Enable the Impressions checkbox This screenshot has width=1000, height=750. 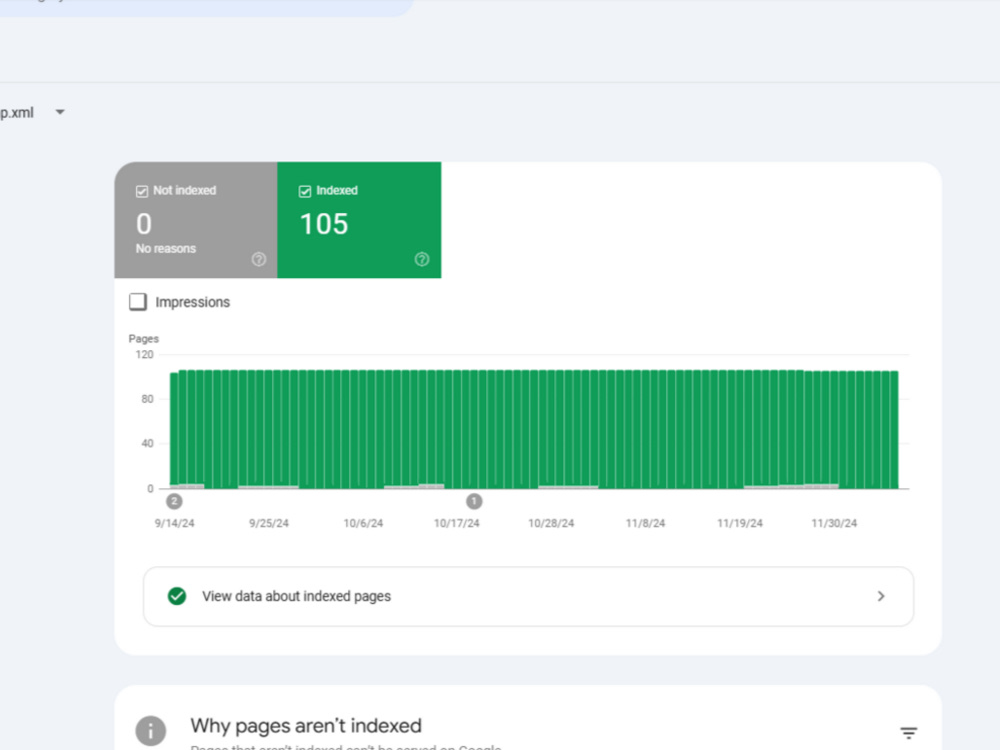pos(138,302)
